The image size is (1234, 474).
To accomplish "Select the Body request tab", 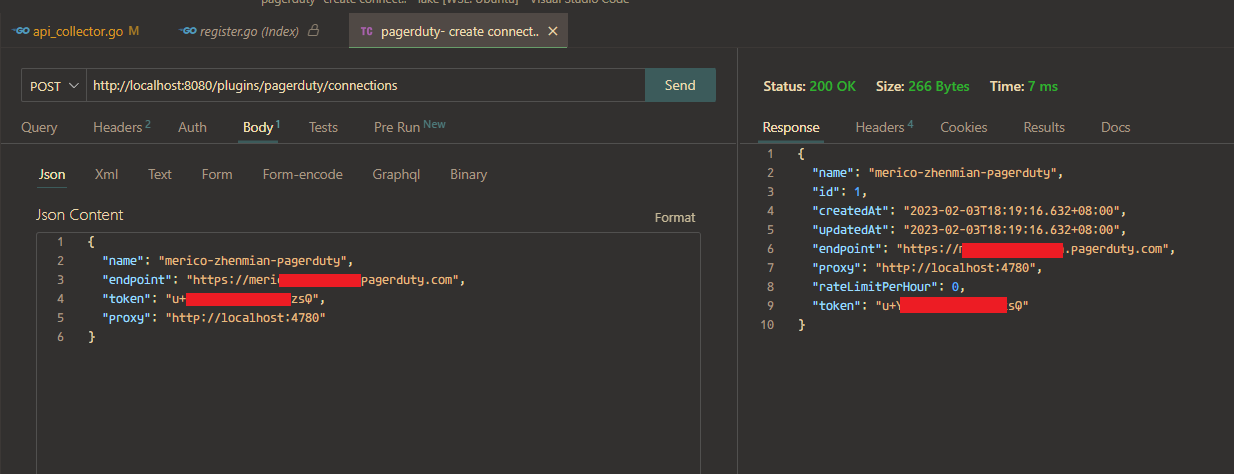I will [261, 127].
